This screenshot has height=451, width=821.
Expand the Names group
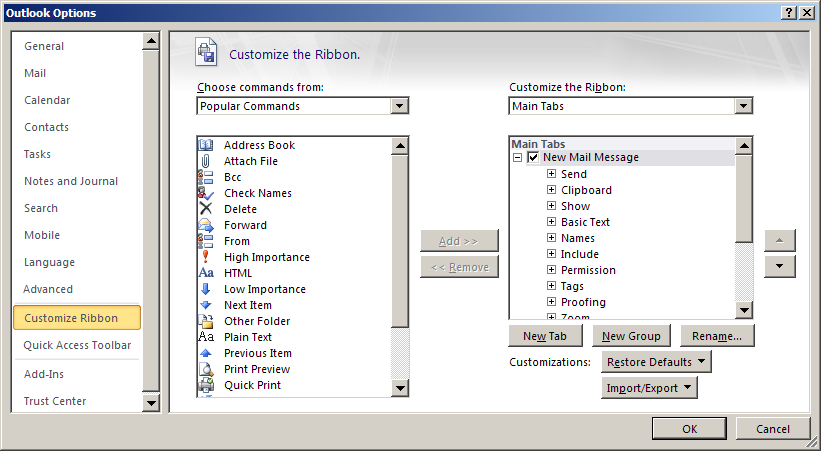pos(551,237)
